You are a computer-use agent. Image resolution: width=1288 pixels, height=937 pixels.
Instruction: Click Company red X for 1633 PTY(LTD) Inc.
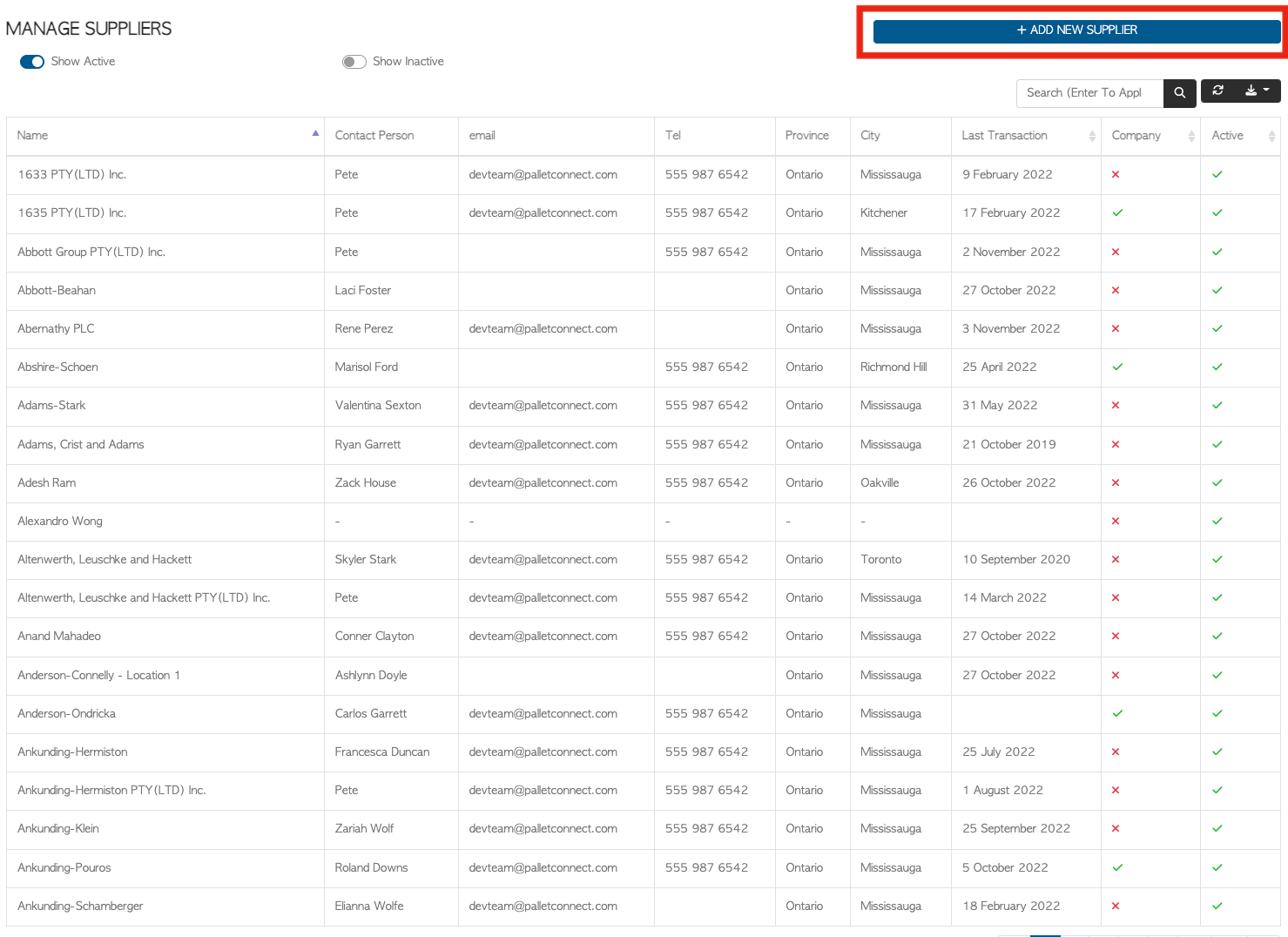1116,175
